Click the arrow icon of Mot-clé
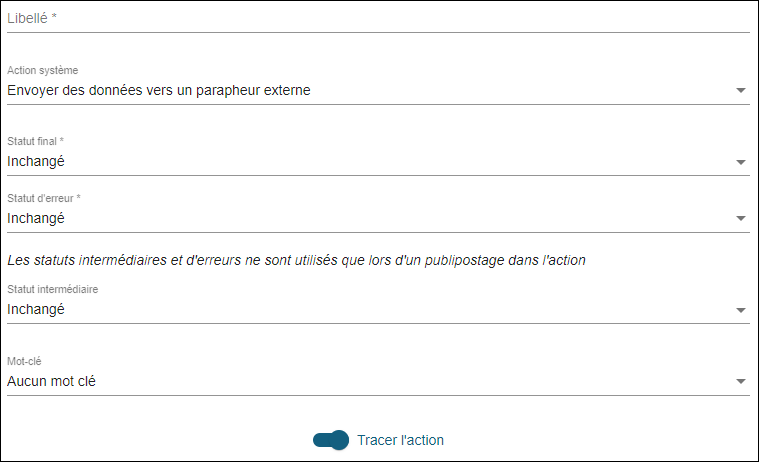 pos(741,381)
